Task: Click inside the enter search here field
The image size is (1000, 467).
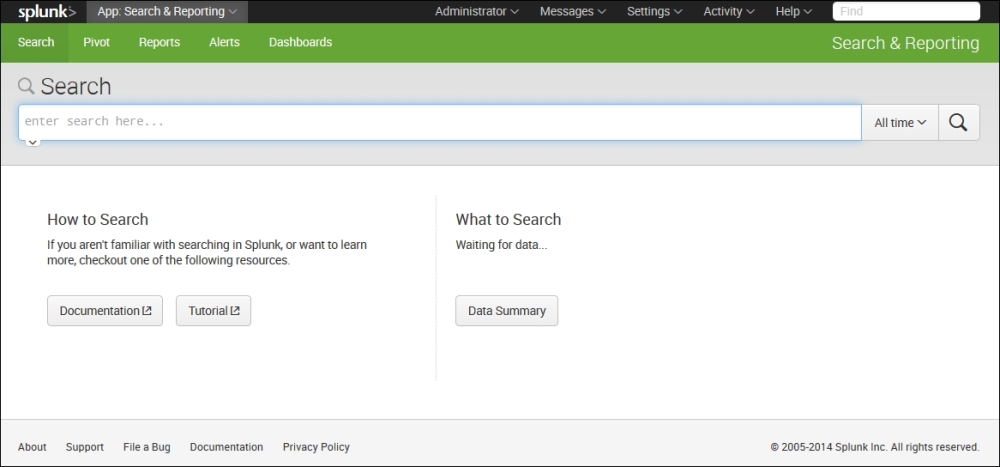Action: 440,122
